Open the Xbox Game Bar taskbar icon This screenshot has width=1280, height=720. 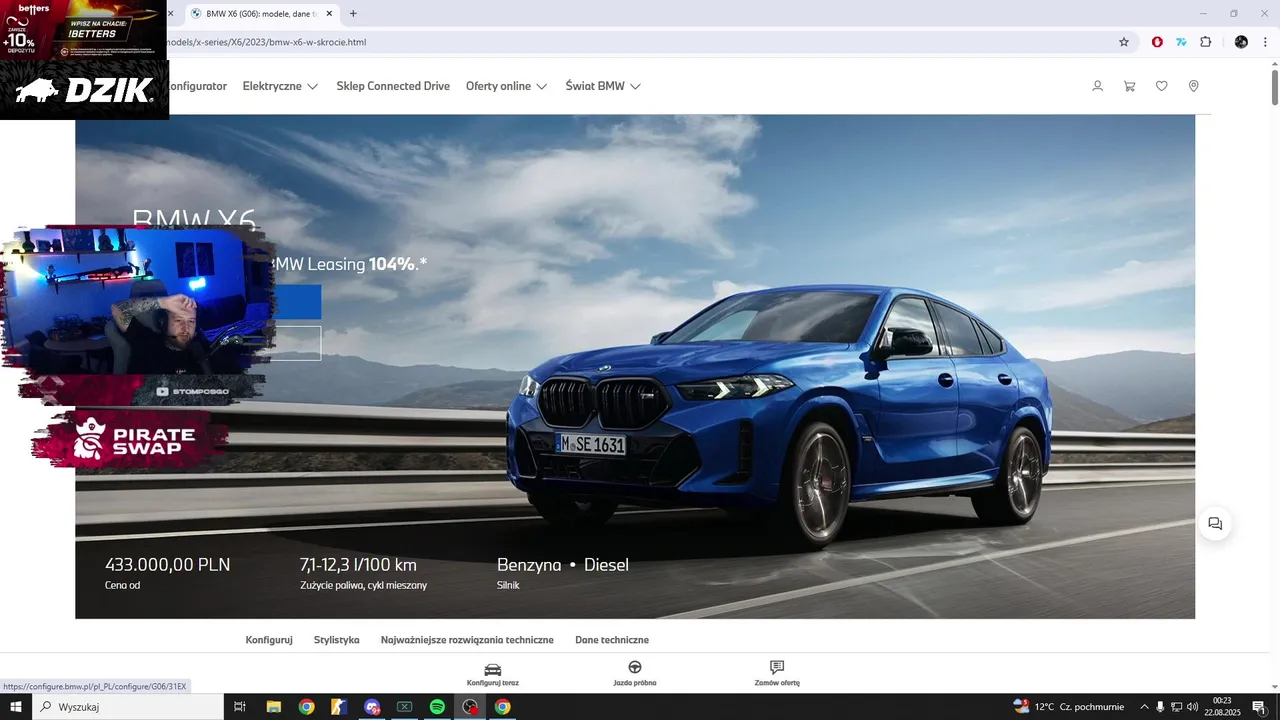click(404, 707)
